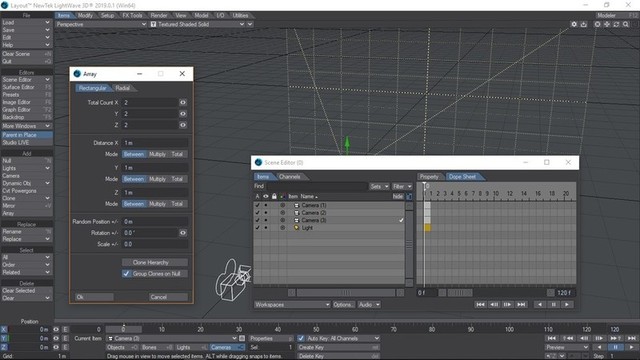Jump main timeline to first frame
The height and width of the screenshot is (360, 640).
click(x=551, y=338)
